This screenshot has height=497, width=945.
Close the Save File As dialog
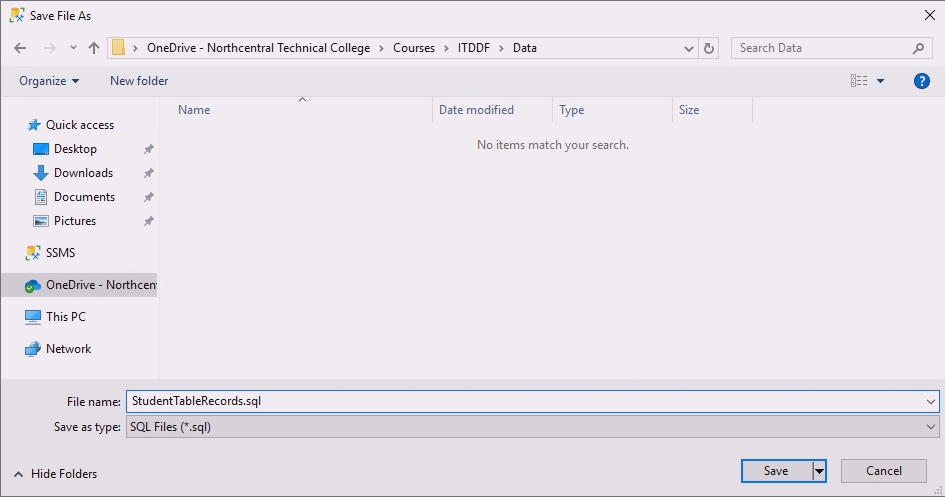tap(930, 16)
